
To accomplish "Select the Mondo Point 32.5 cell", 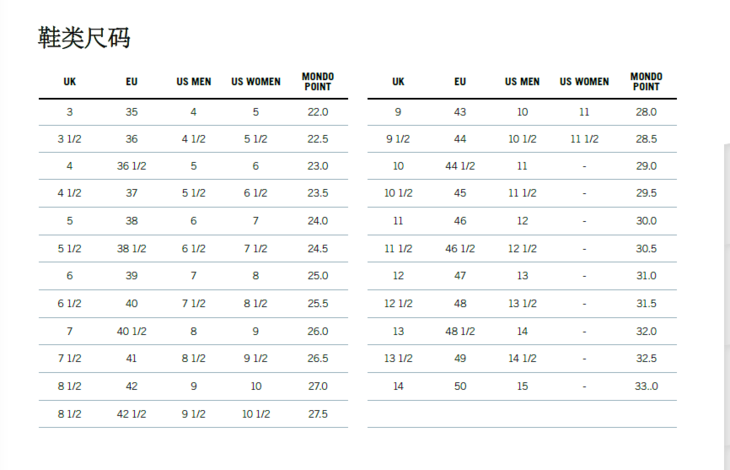I will [646, 358].
